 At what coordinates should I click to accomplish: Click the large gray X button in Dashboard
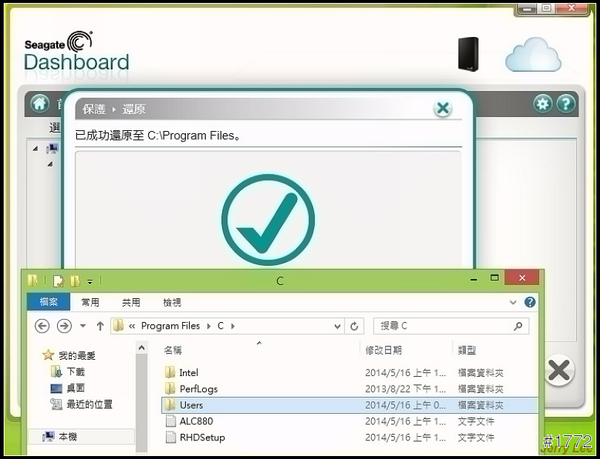click(x=559, y=370)
